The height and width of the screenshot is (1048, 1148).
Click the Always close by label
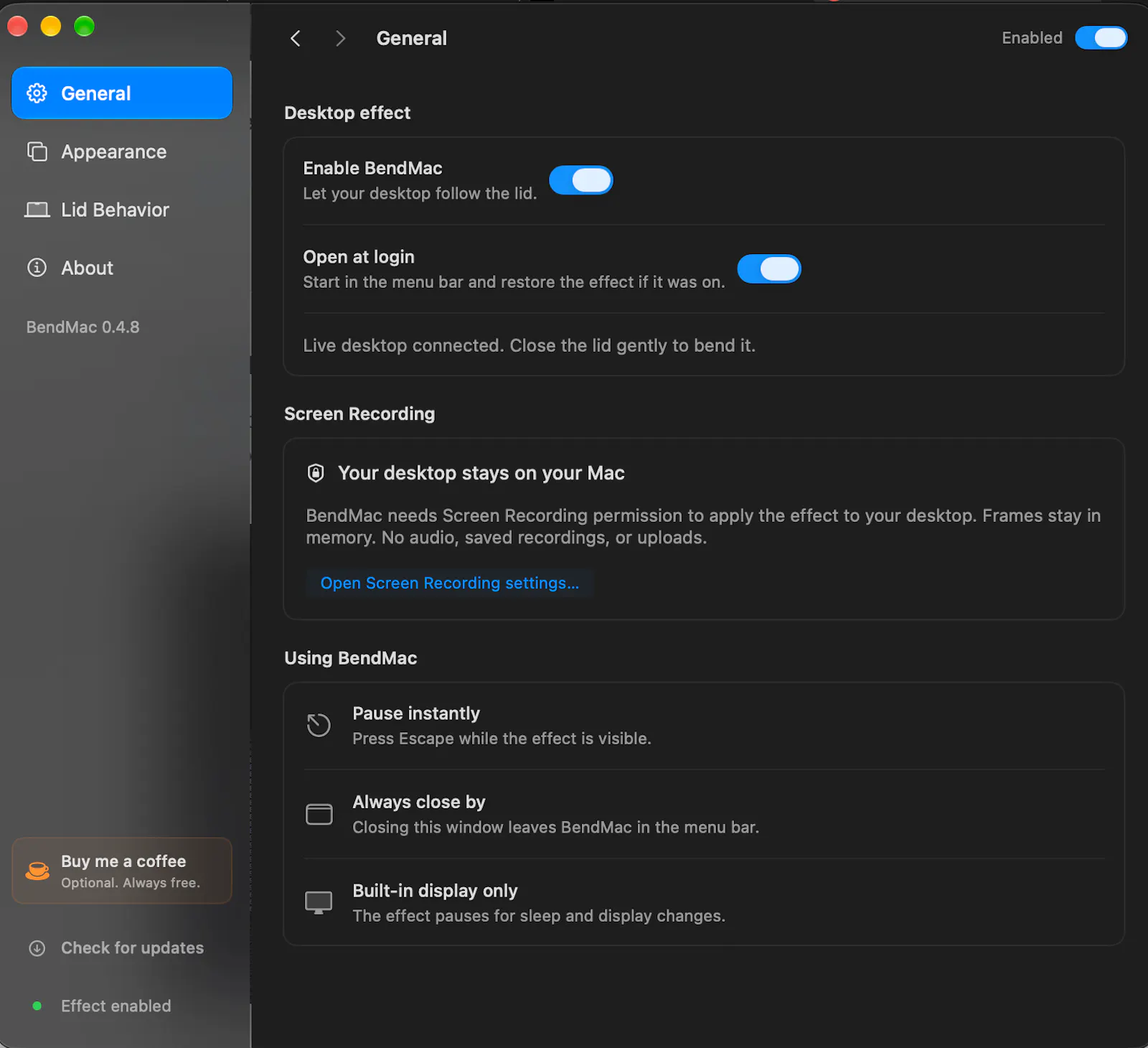tap(419, 802)
